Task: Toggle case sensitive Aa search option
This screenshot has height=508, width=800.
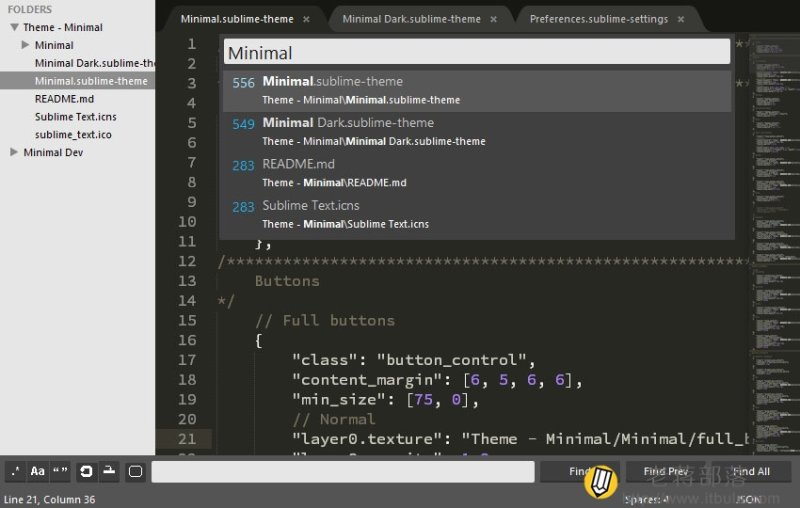Action: click(37, 471)
